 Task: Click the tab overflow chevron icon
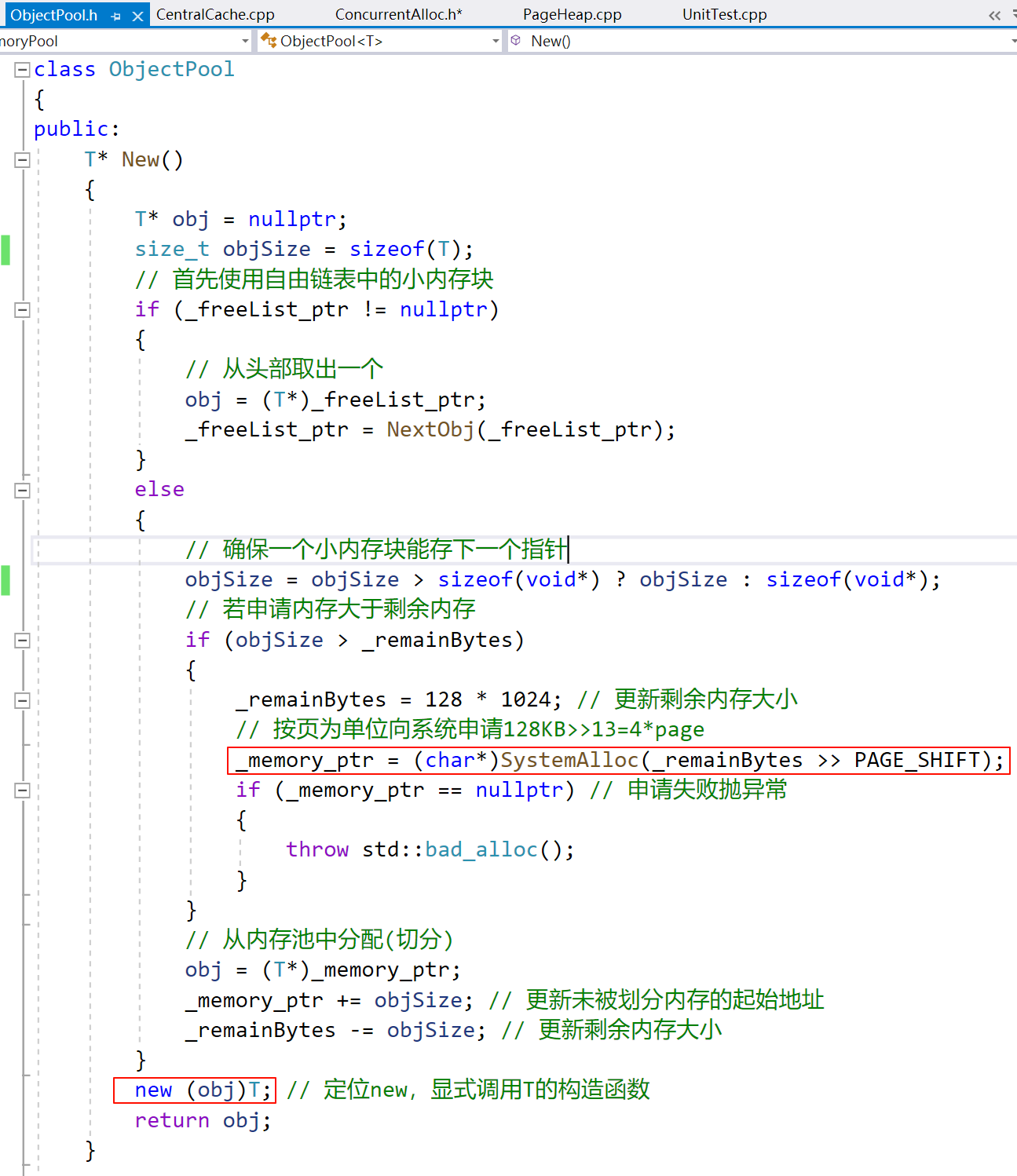[x=994, y=15]
